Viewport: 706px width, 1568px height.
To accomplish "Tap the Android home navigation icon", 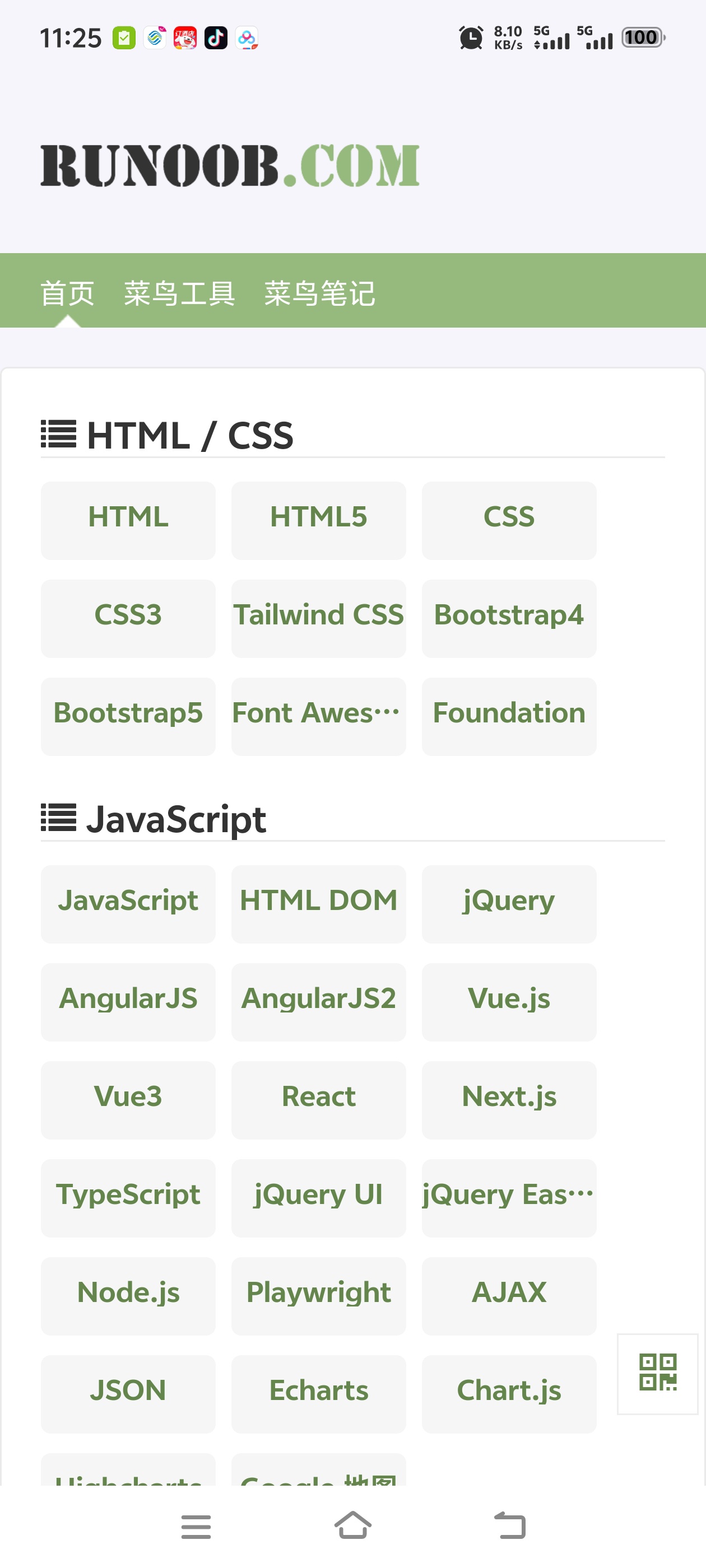I will pos(352,1525).
